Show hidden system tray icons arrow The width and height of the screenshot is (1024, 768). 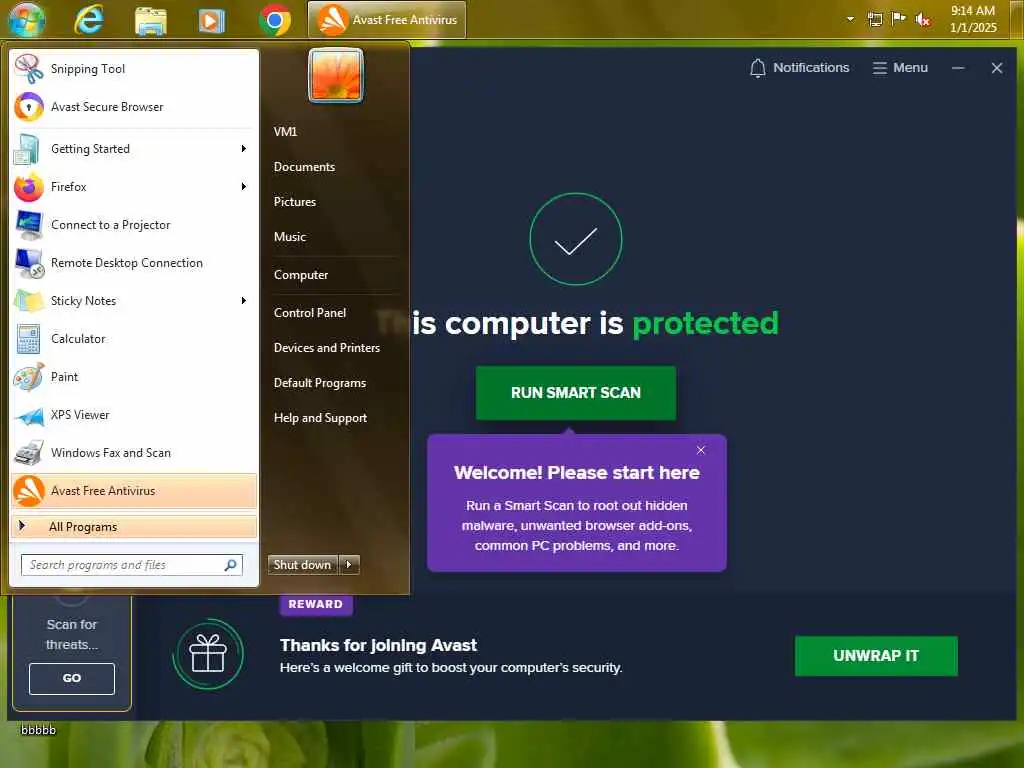tap(850, 19)
